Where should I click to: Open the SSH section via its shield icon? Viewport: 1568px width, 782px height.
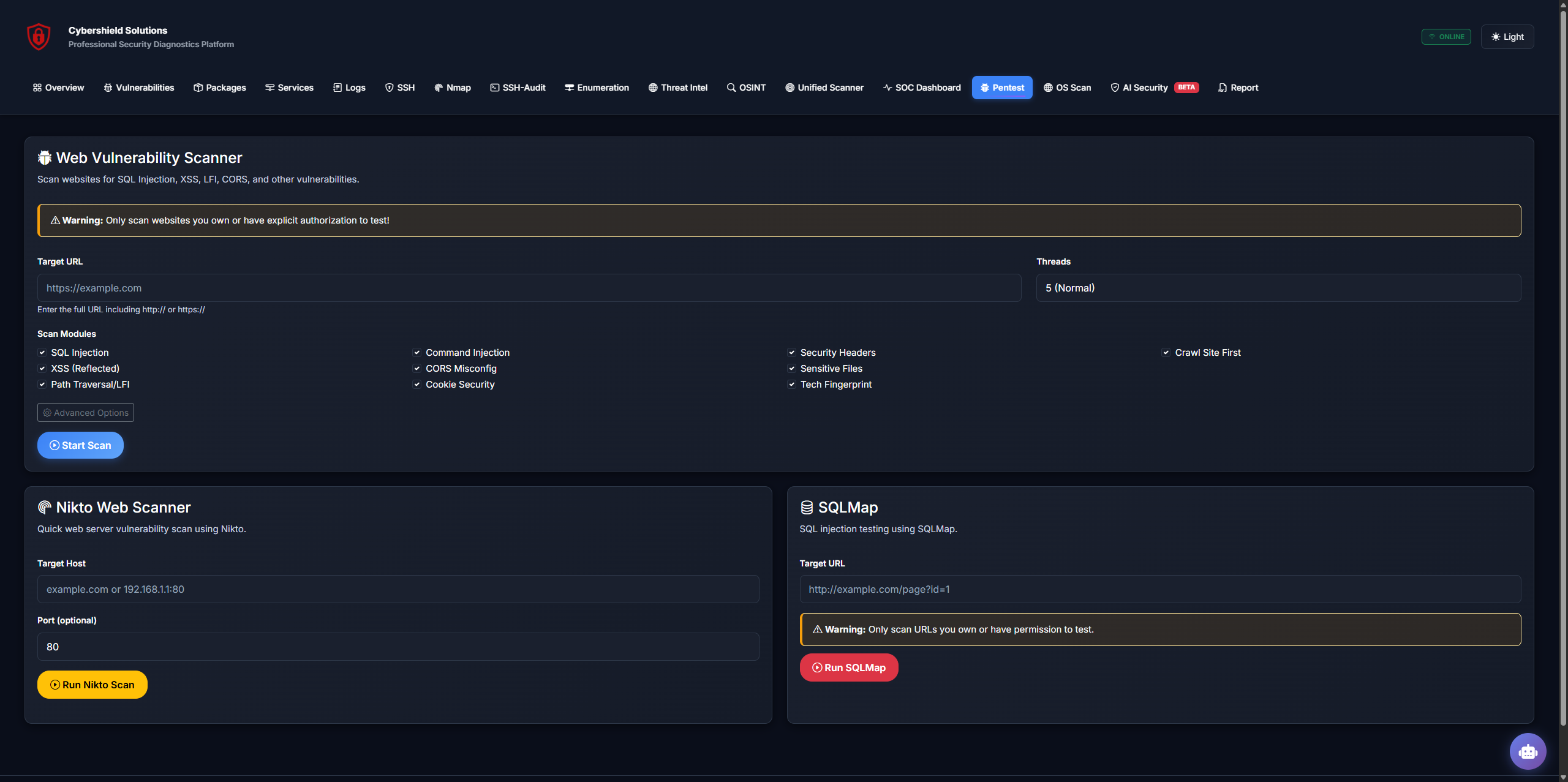coord(390,88)
